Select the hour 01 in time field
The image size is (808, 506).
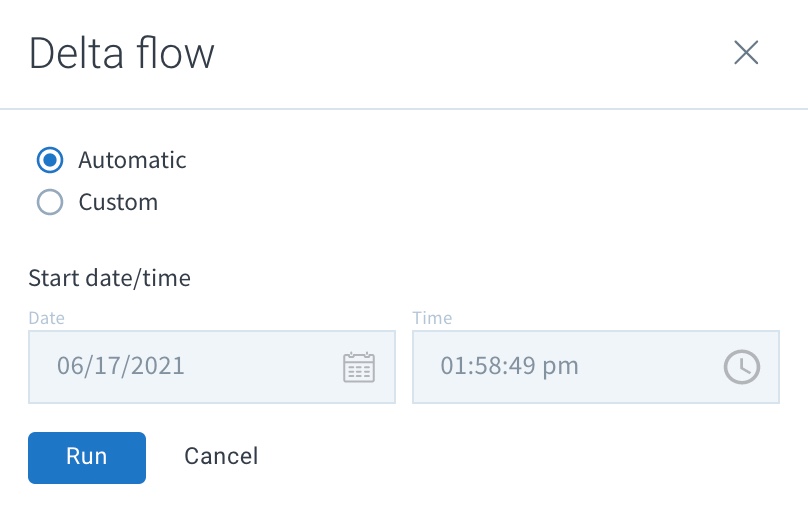click(453, 366)
